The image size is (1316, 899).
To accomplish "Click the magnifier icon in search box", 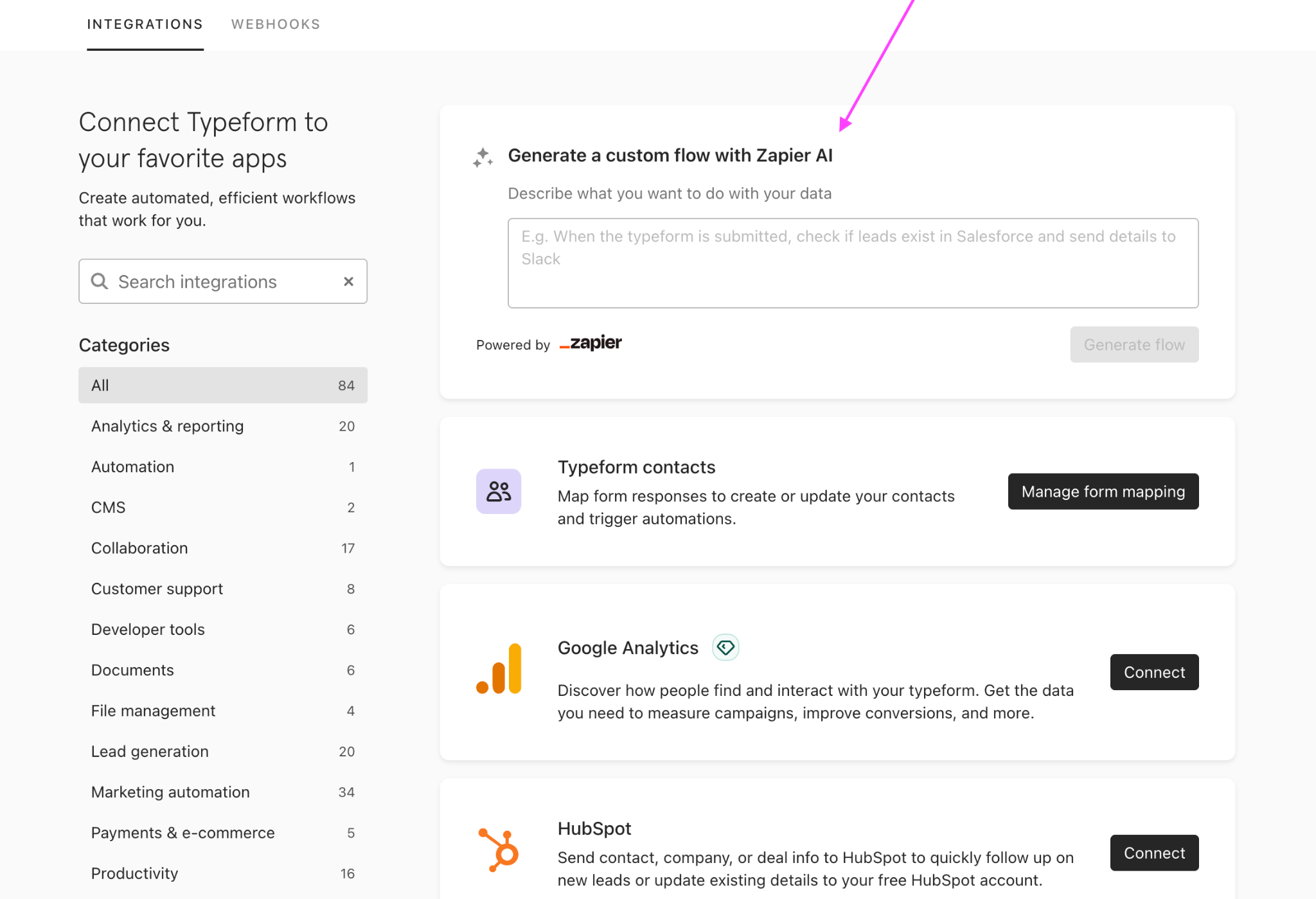I will click(100, 281).
